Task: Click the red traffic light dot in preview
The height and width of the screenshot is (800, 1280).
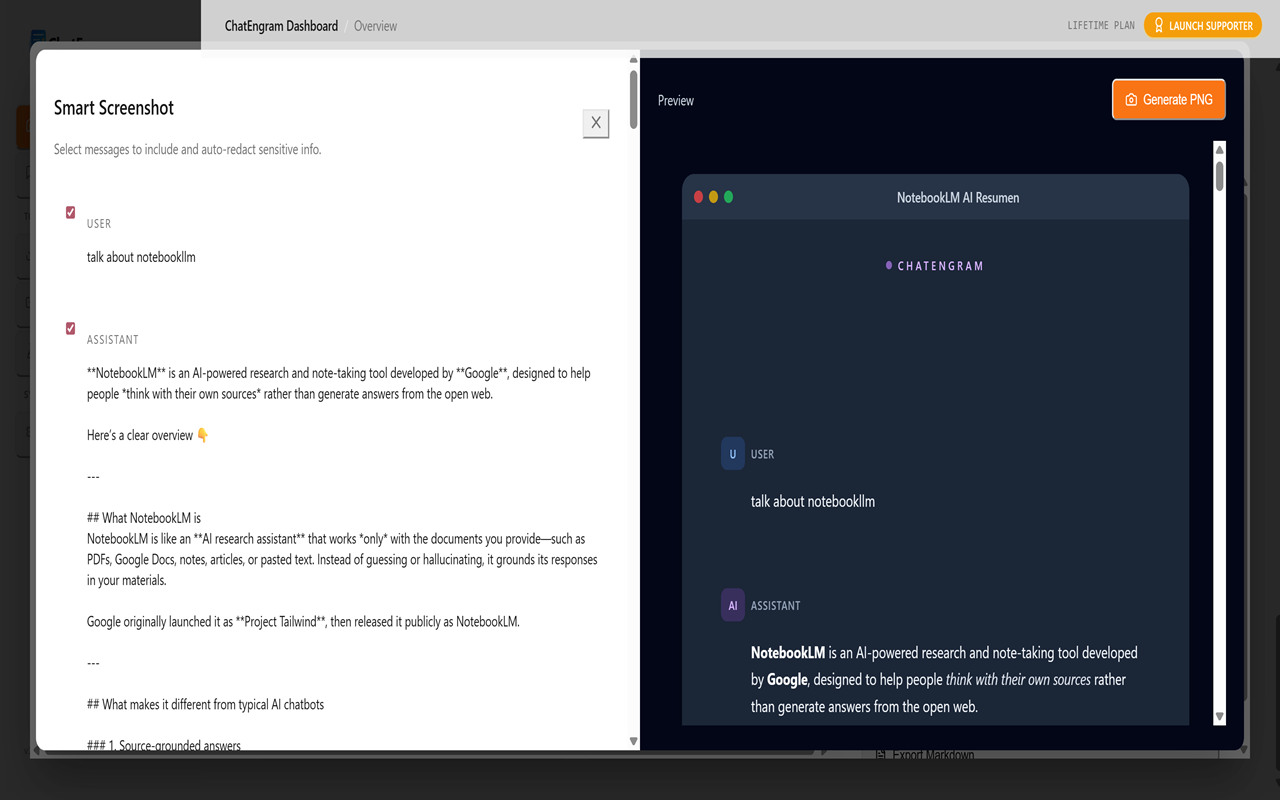Action: pyautogui.click(x=697, y=197)
